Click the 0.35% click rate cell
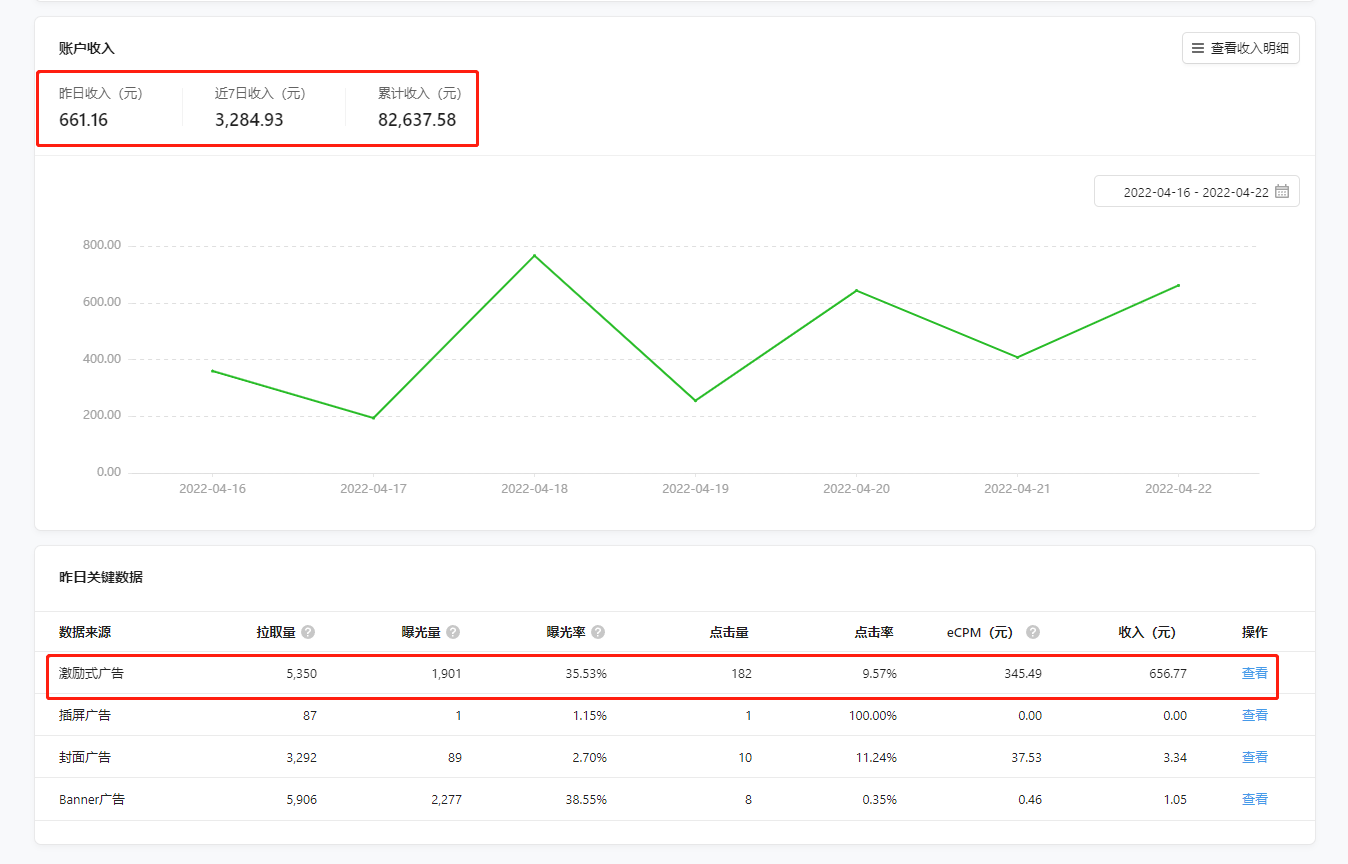1348x864 pixels. click(x=879, y=800)
